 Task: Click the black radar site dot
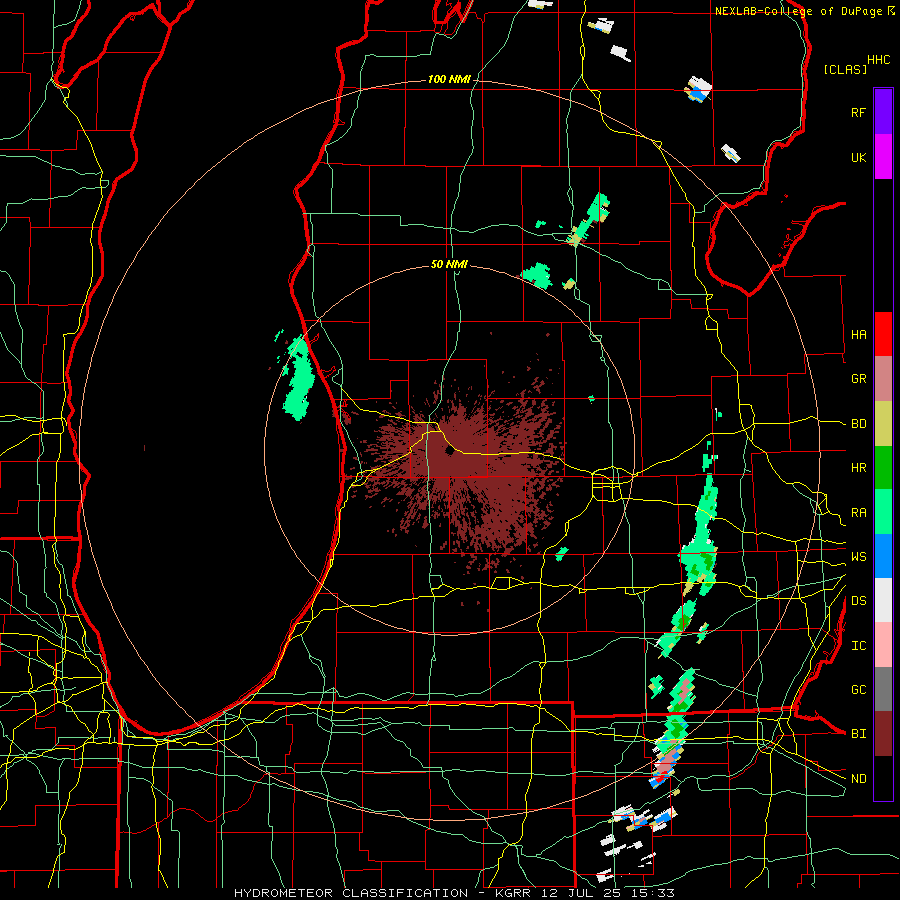point(450,451)
